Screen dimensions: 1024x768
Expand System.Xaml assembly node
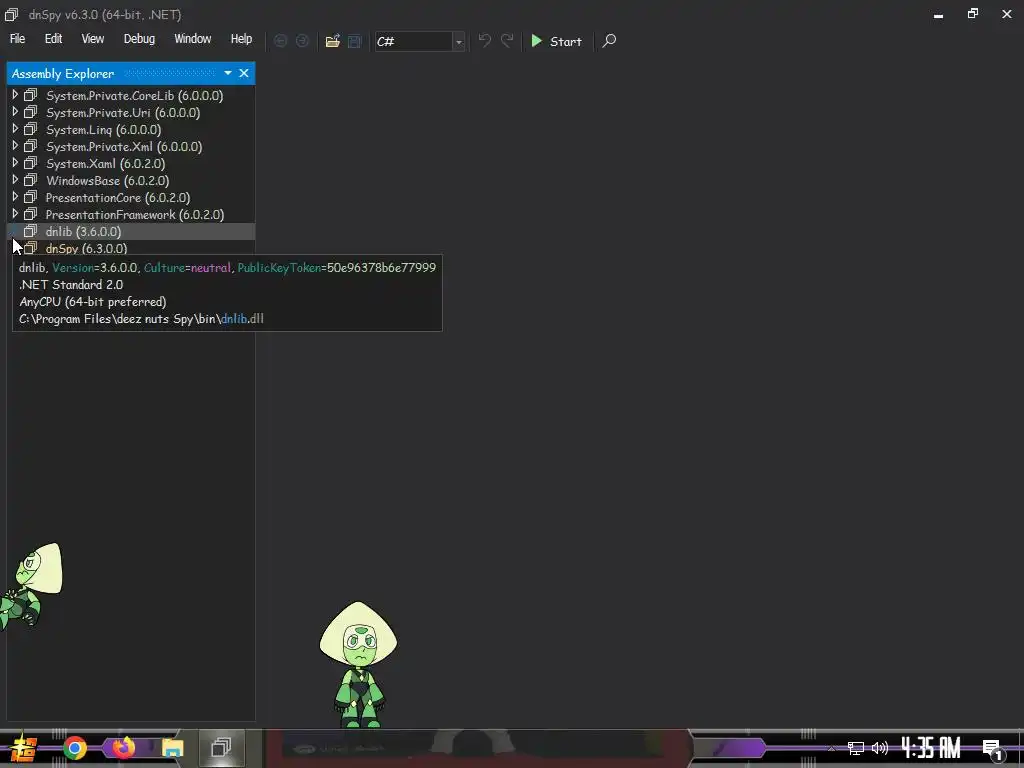[x=15, y=163]
